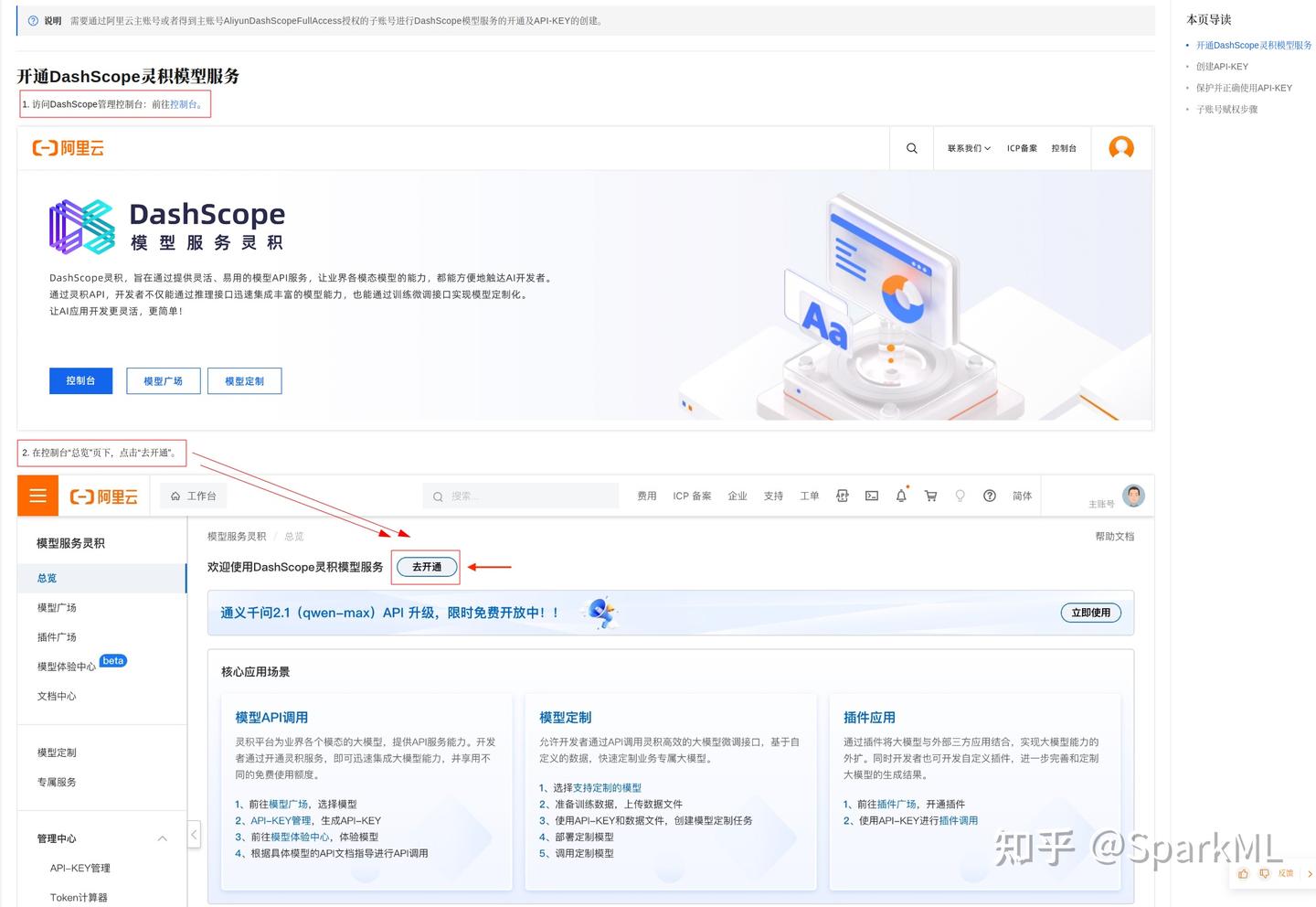Screen dimensions: 1316x907
Task: Open the help question-mark icon in the header
Action: [990, 496]
